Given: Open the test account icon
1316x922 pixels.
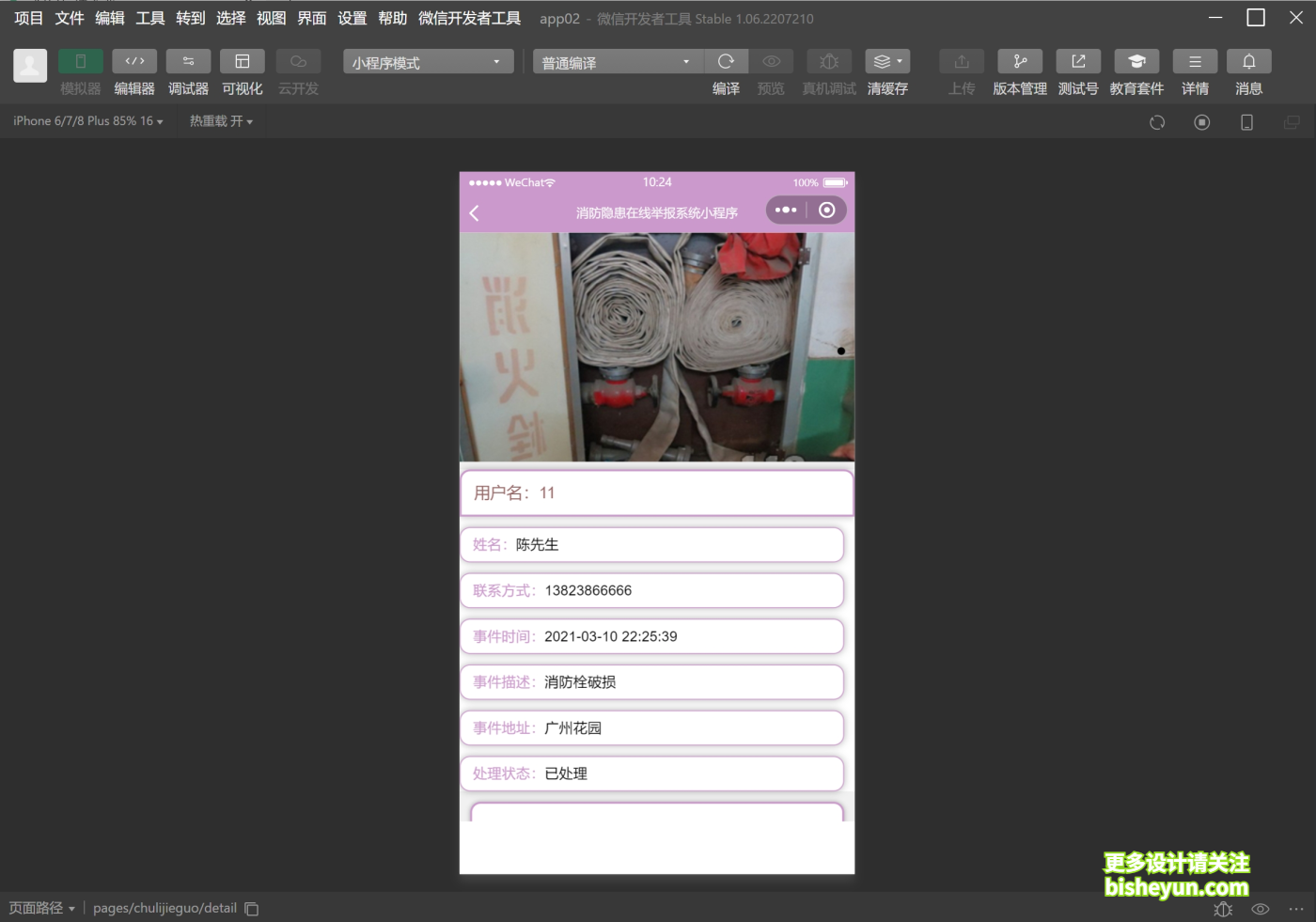Looking at the screenshot, I should click(x=1078, y=62).
